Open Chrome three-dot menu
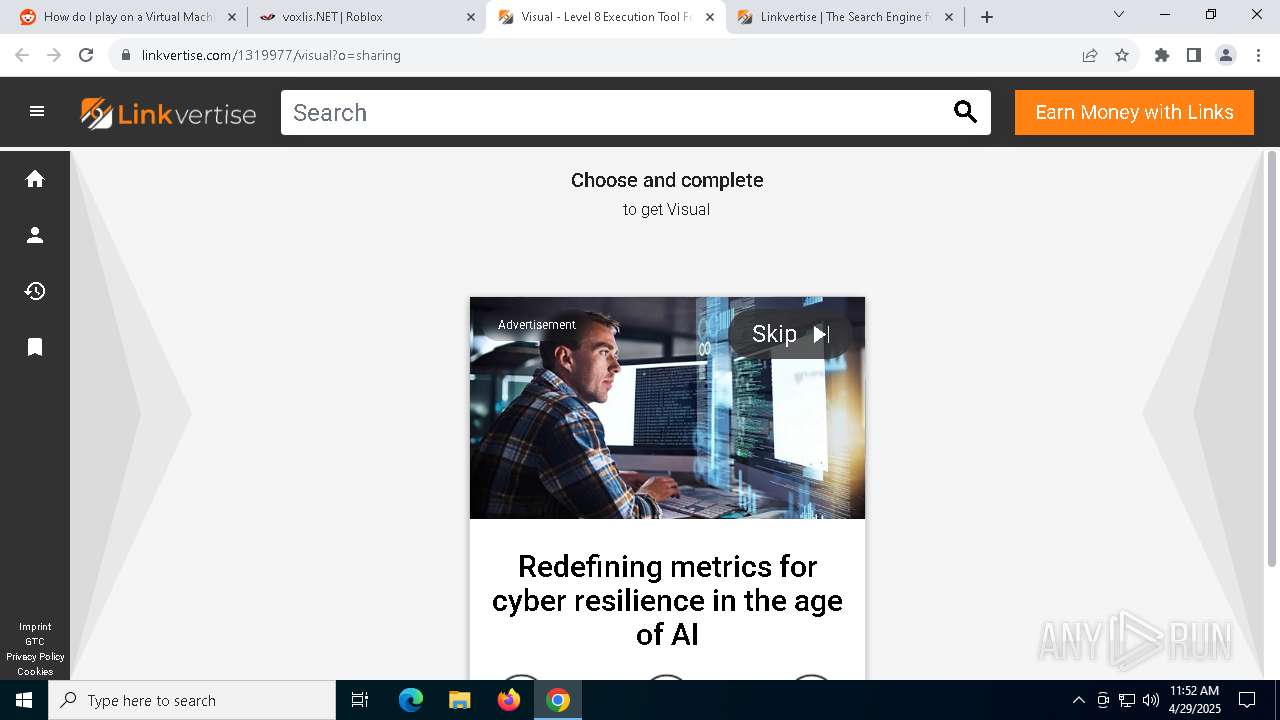 point(1258,55)
